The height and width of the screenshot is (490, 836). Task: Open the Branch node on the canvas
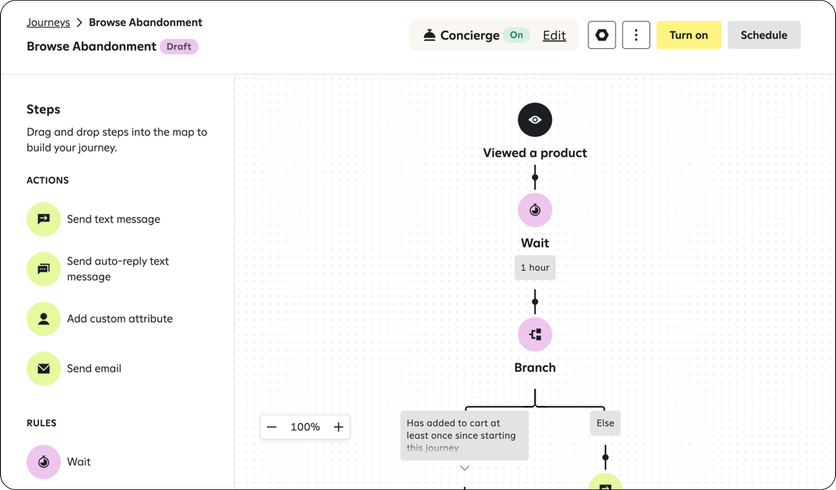pyautogui.click(x=535, y=334)
